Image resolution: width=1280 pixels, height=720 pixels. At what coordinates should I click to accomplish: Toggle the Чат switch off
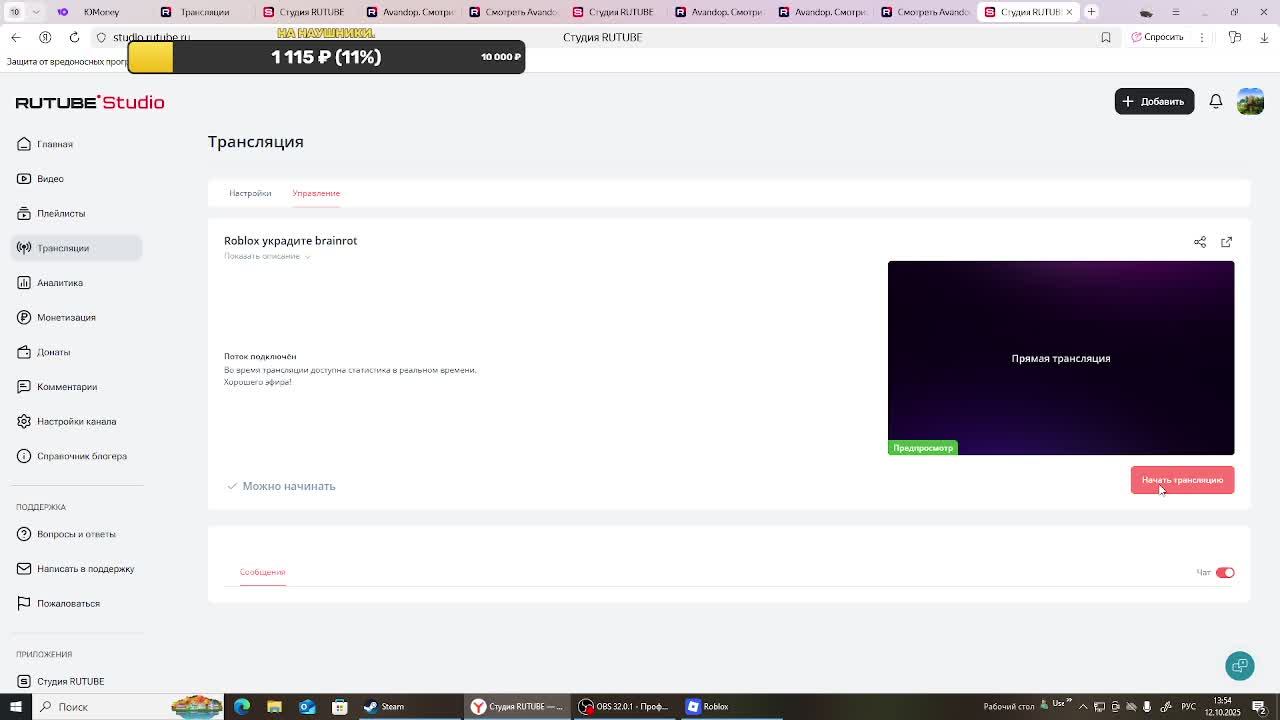click(x=1225, y=573)
